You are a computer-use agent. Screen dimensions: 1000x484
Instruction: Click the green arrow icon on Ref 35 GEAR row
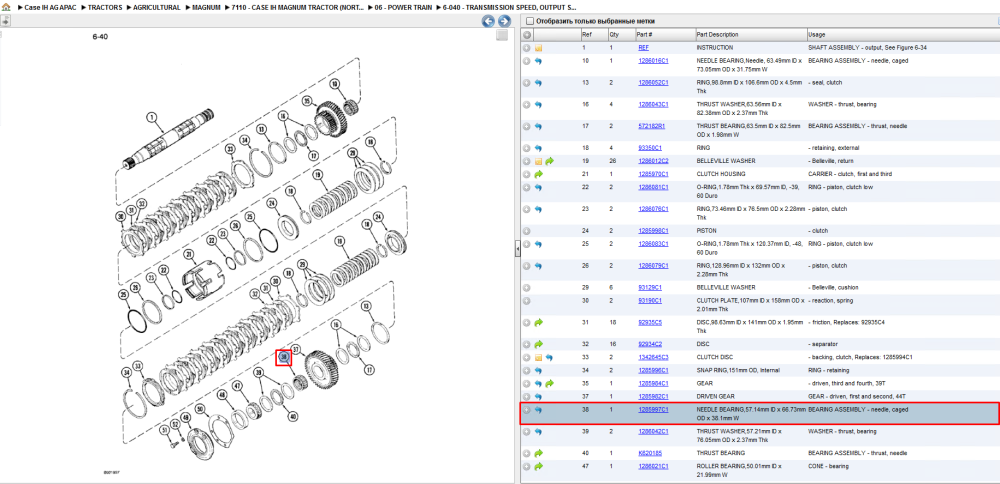coord(549,383)
